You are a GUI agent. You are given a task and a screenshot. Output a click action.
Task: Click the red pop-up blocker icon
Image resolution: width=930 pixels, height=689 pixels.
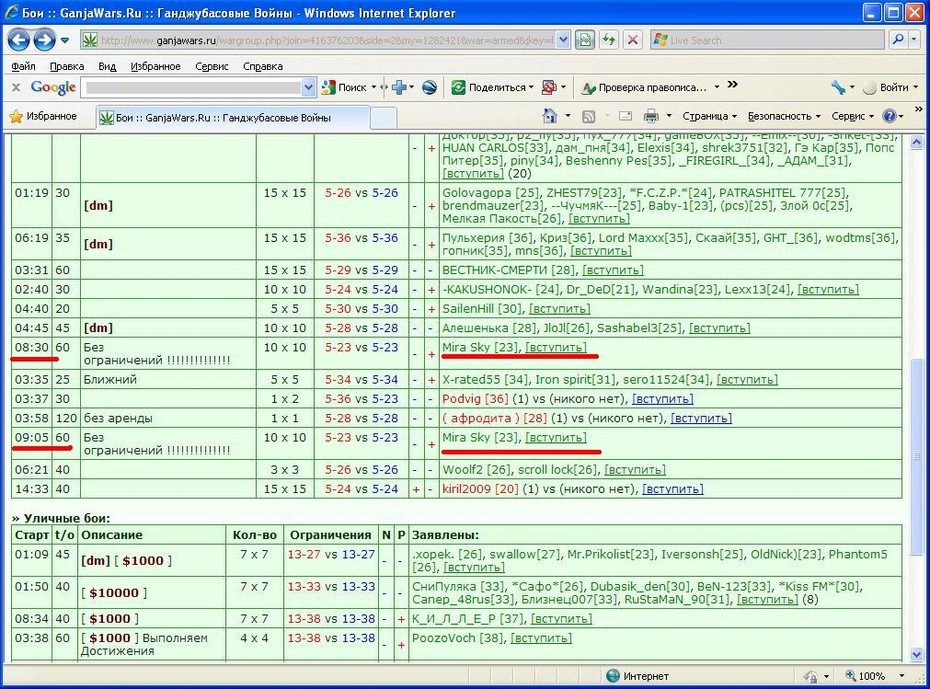tap(549, 88)
